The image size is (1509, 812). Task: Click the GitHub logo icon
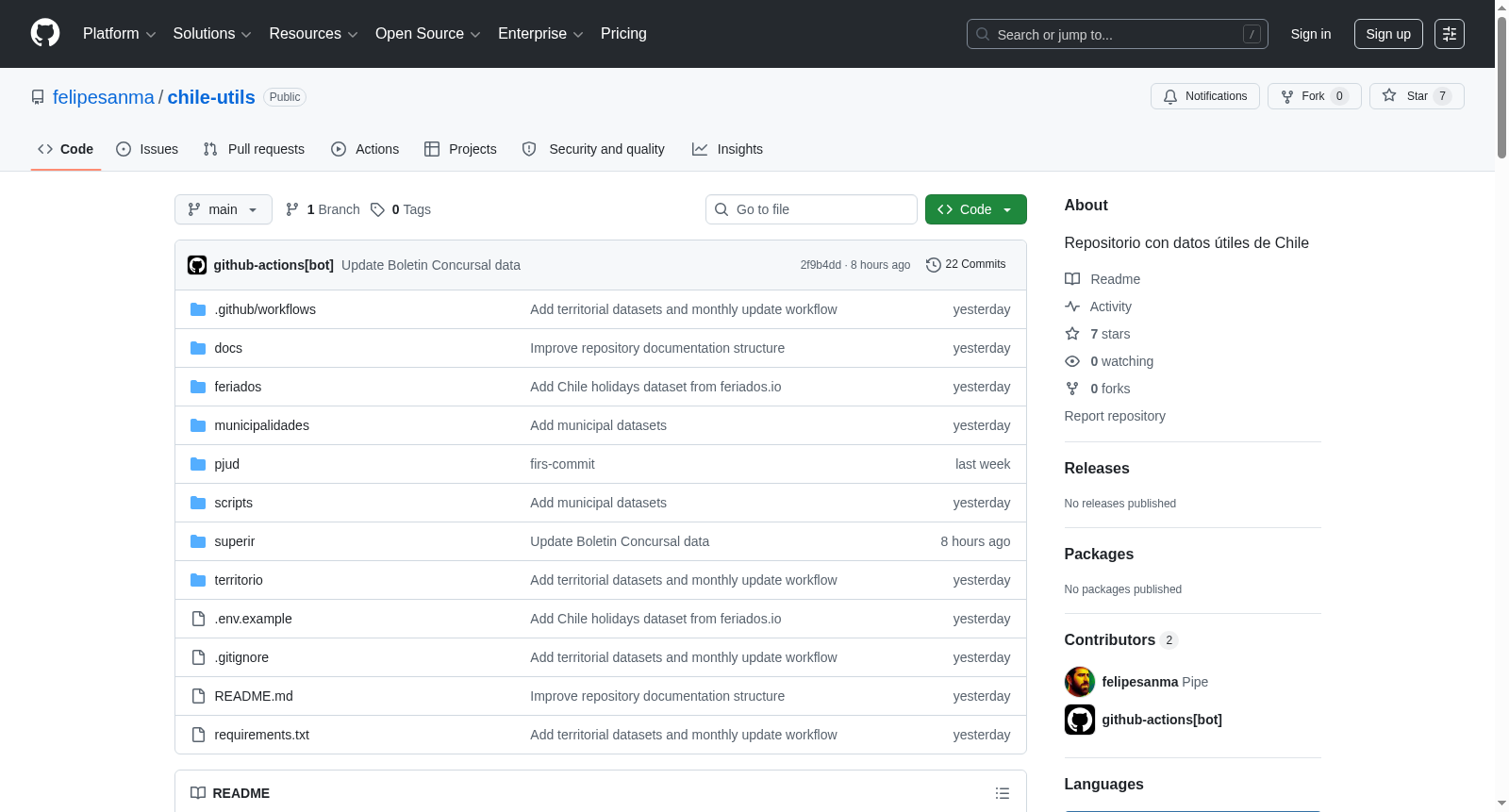click(x=45, y=33)
